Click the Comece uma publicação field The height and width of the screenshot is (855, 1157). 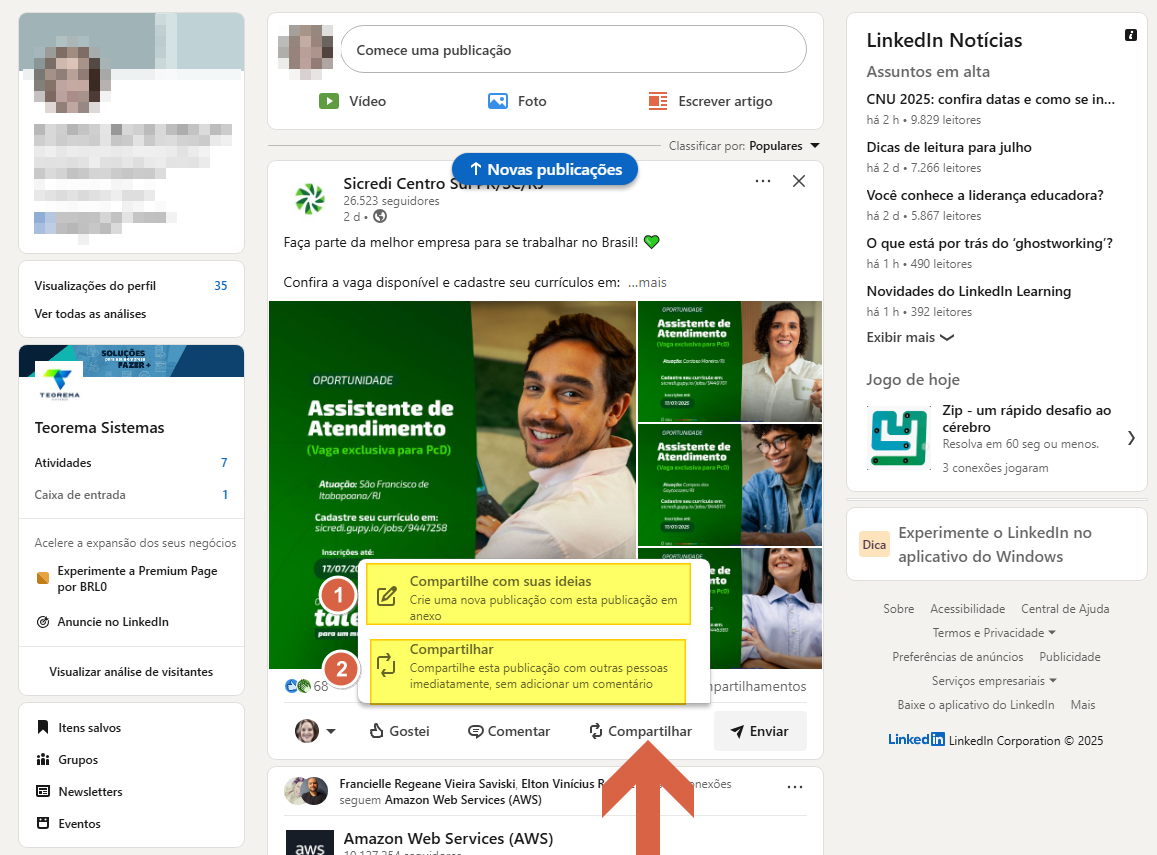point(573,49)
